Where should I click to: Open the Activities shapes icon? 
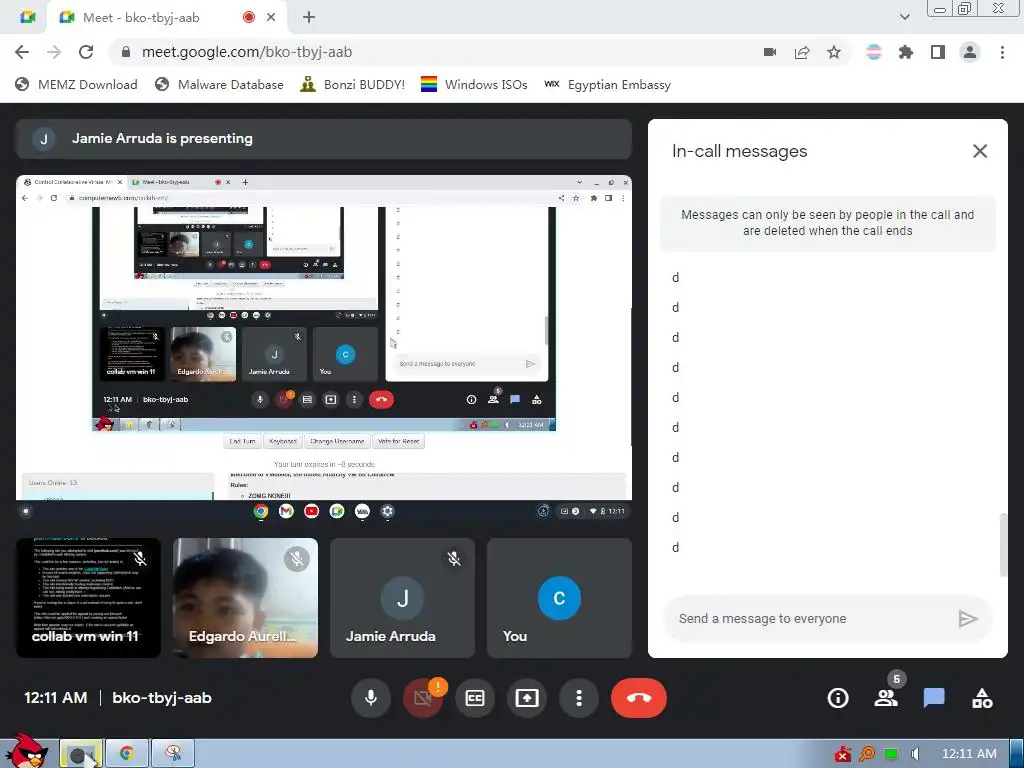point(982,698)
